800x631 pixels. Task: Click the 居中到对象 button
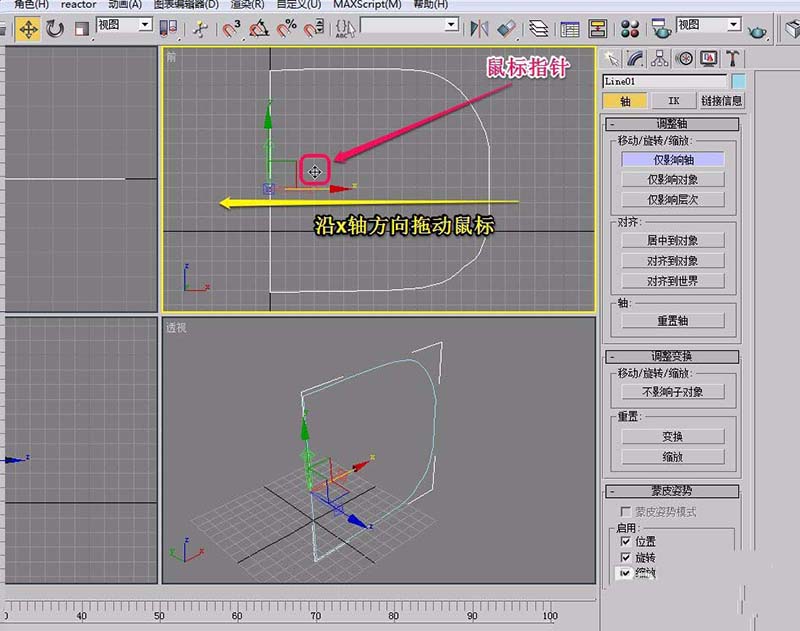[x=673, y=240]
